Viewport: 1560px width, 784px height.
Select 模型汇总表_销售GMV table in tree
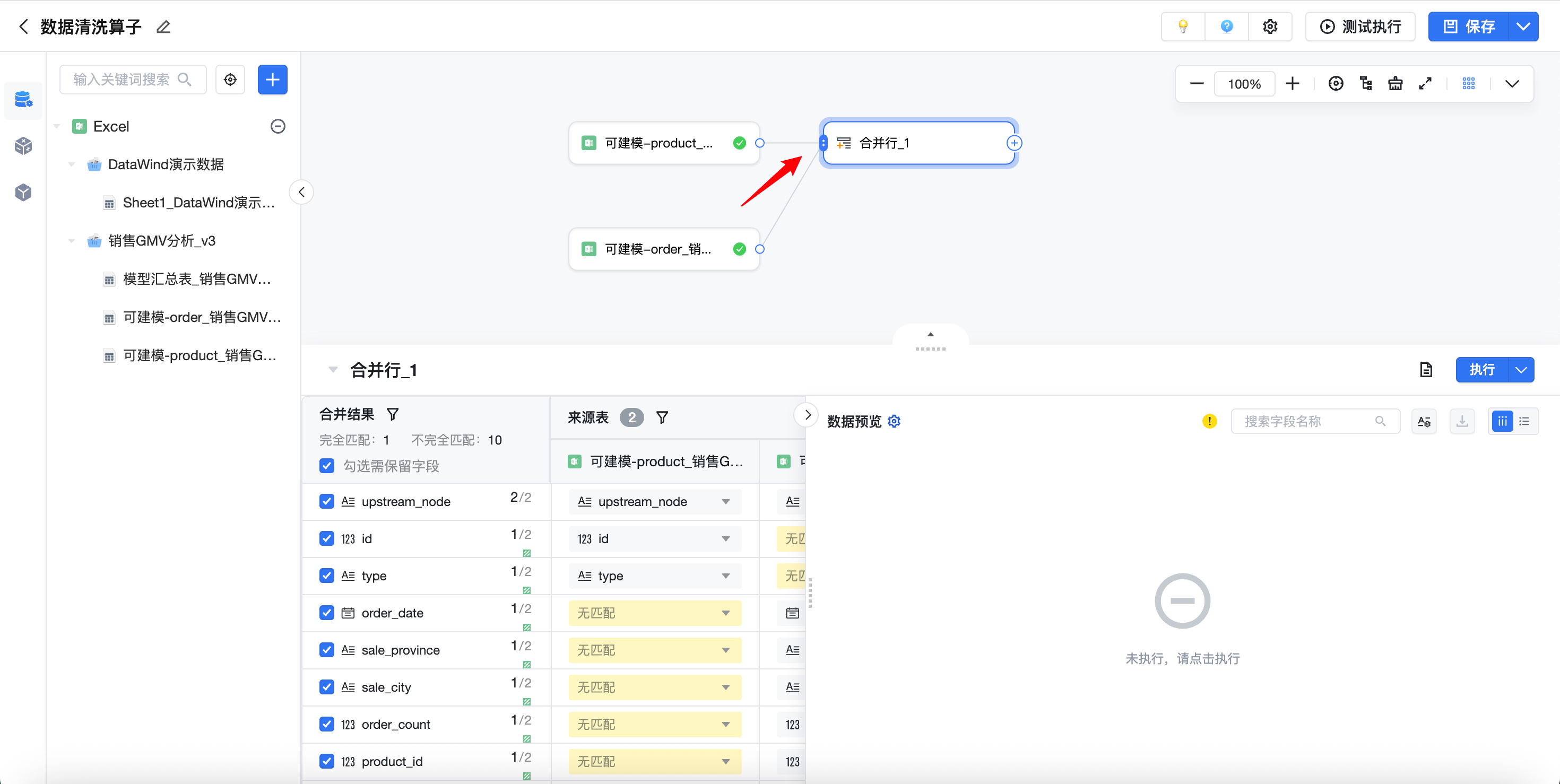(196, 279)
